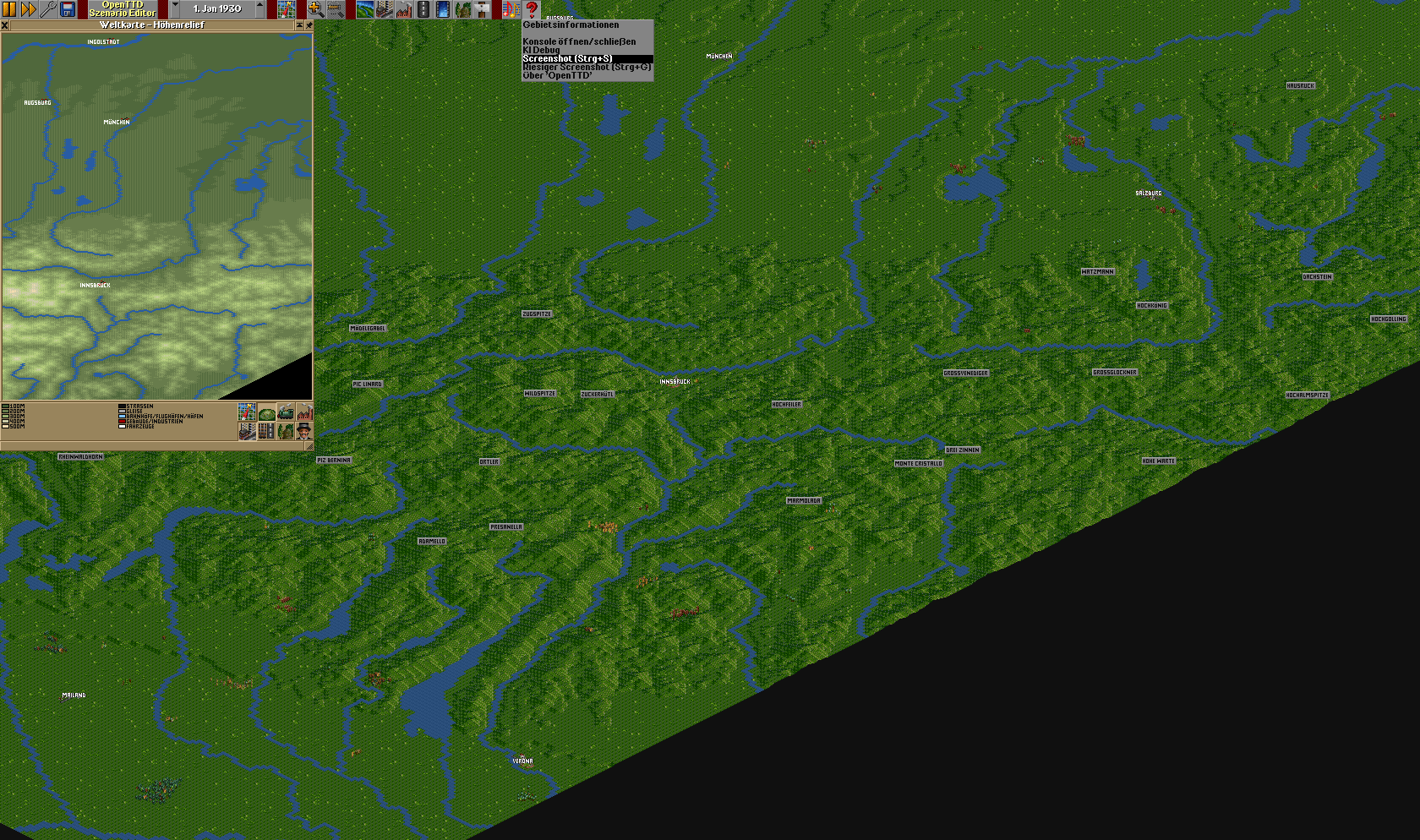
Task: Toggle town names on the minimap
Action: click(247, 431)
